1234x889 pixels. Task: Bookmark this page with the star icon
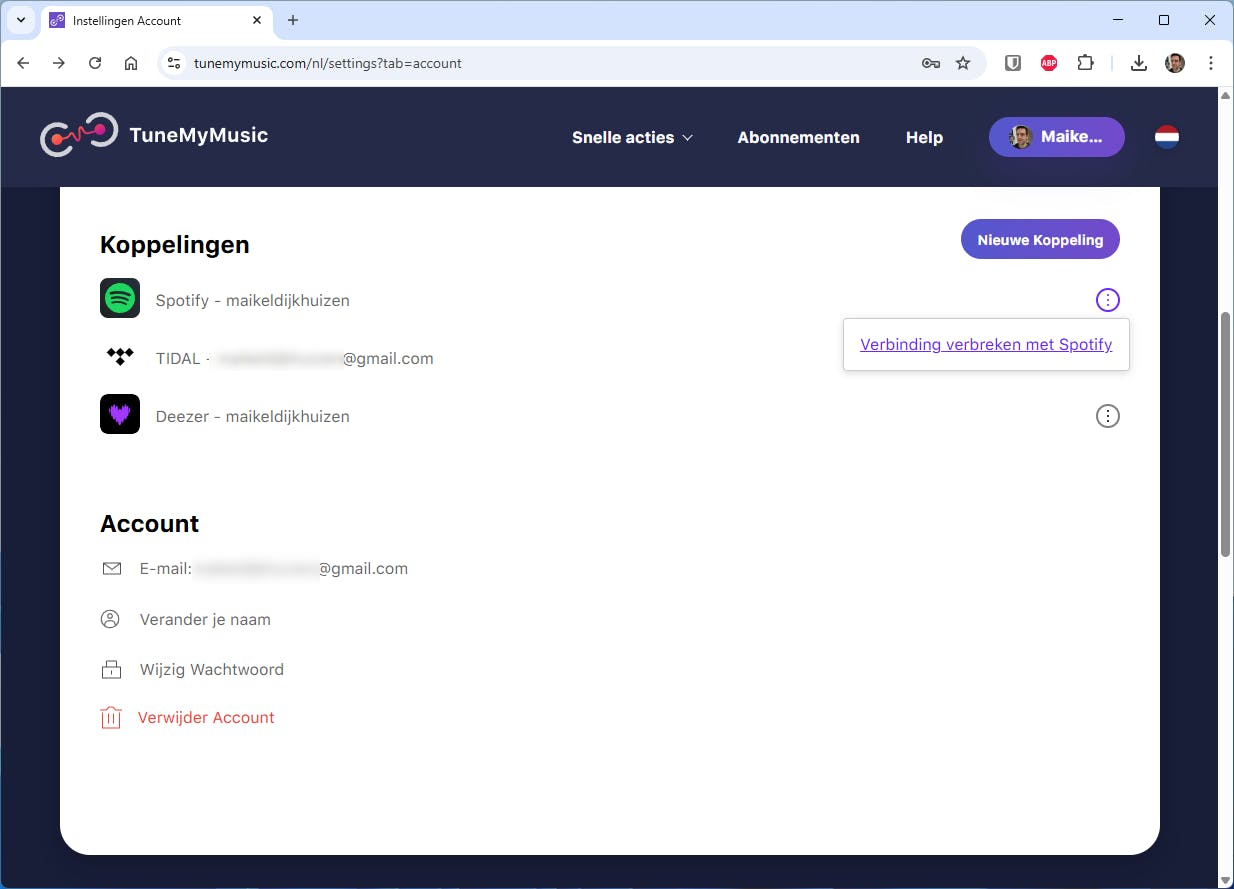coord(963,63)
